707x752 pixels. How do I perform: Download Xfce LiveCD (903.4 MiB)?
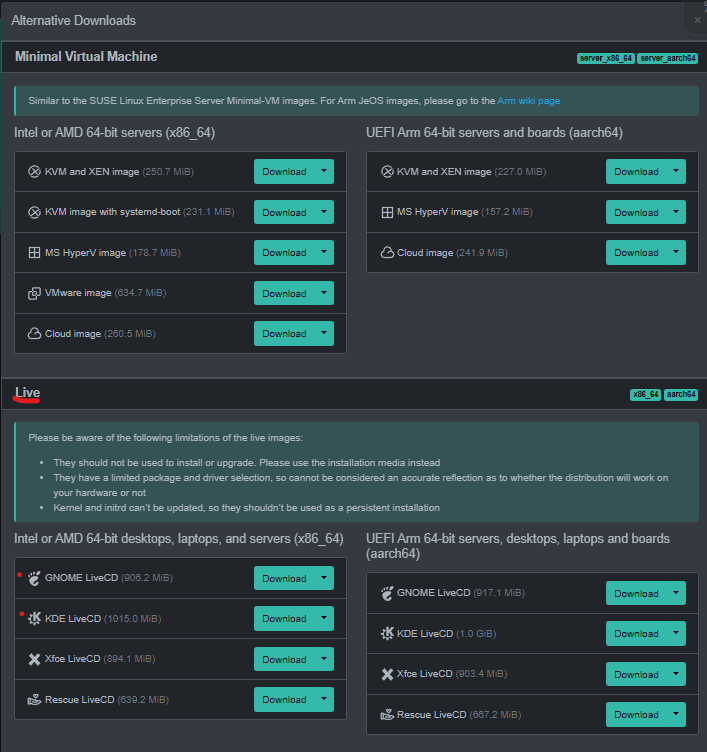pyautogui.click(x=636, y=674)
